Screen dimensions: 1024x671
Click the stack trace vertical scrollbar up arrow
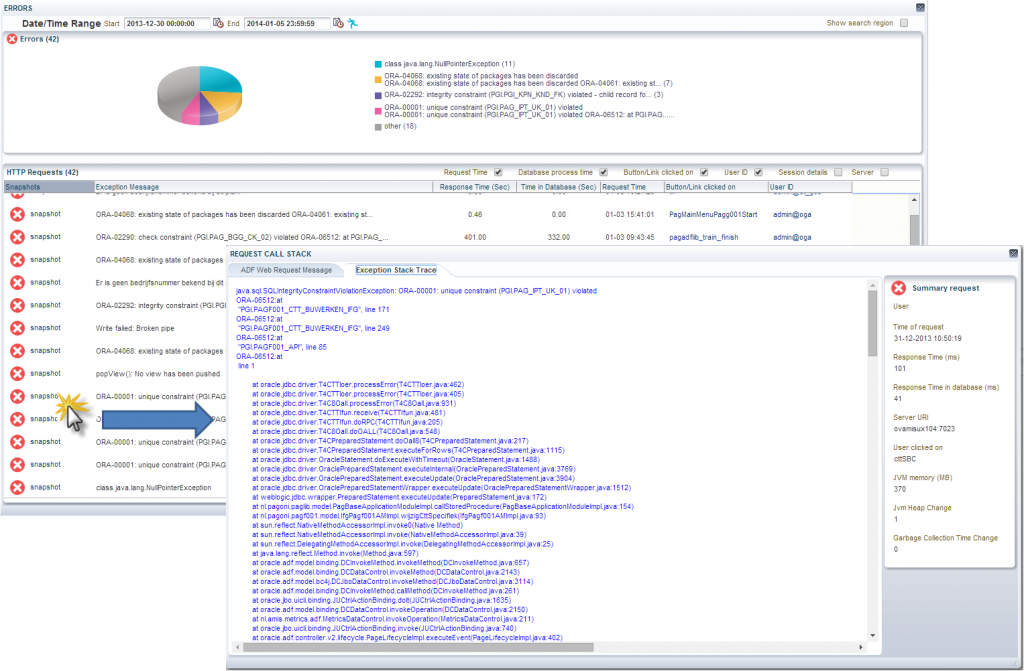pos(872,286)
